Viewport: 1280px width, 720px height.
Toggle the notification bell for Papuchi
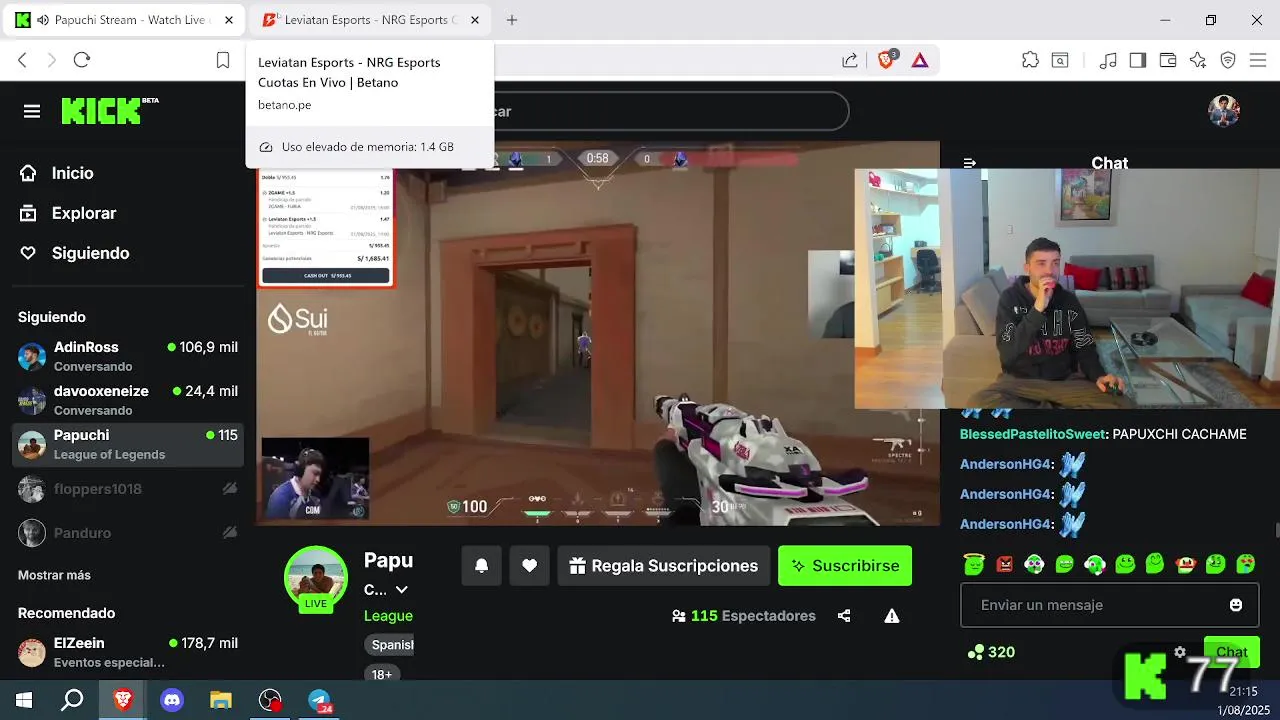pos(481,566)
